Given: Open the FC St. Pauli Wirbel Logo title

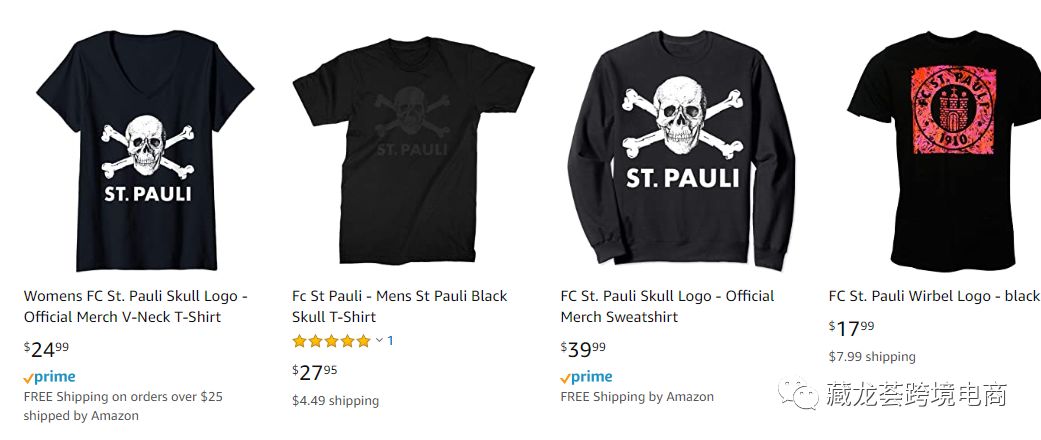Looking at the screenshot, I should coord(934,296).
